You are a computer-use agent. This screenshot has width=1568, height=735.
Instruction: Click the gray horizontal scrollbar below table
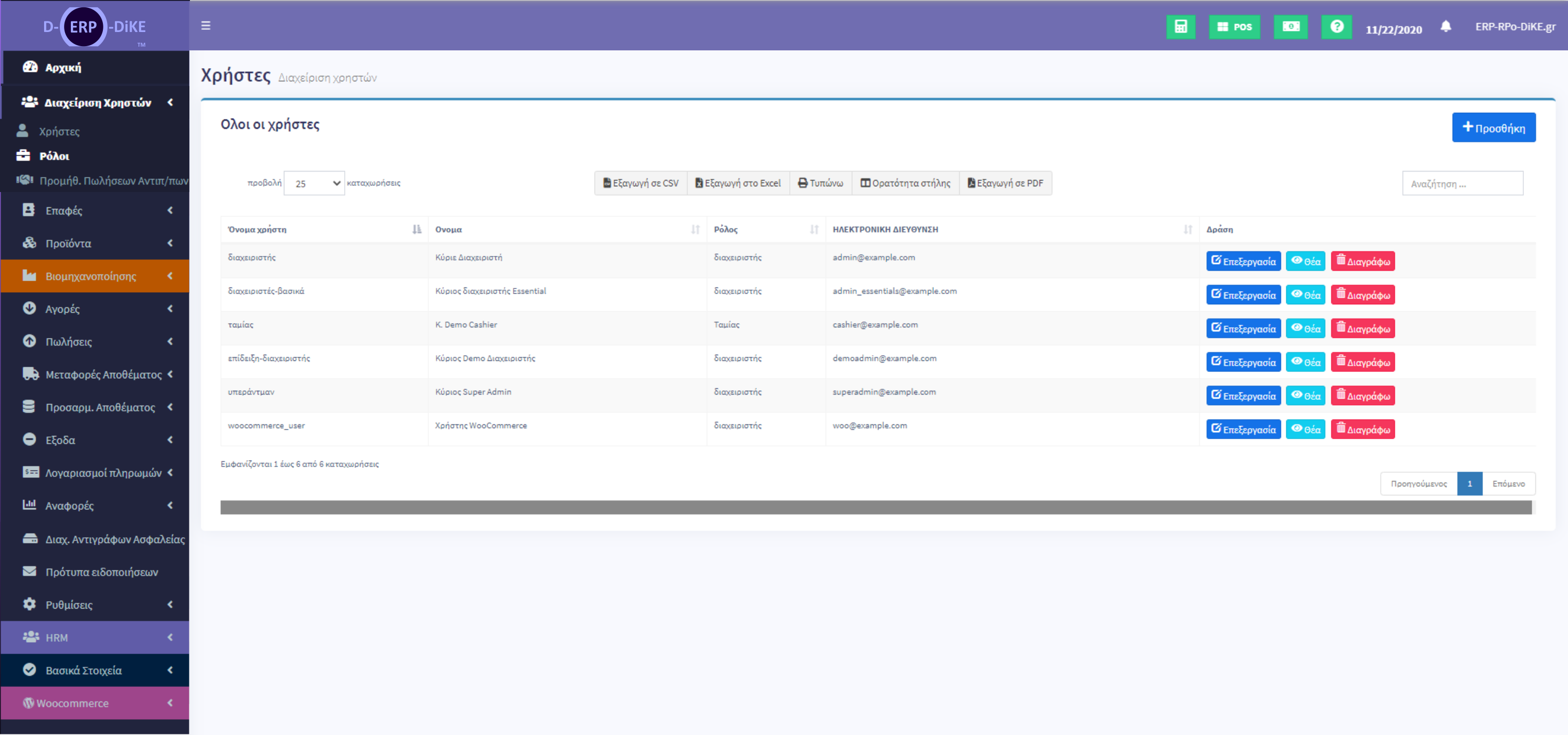(x=875, y=507)
